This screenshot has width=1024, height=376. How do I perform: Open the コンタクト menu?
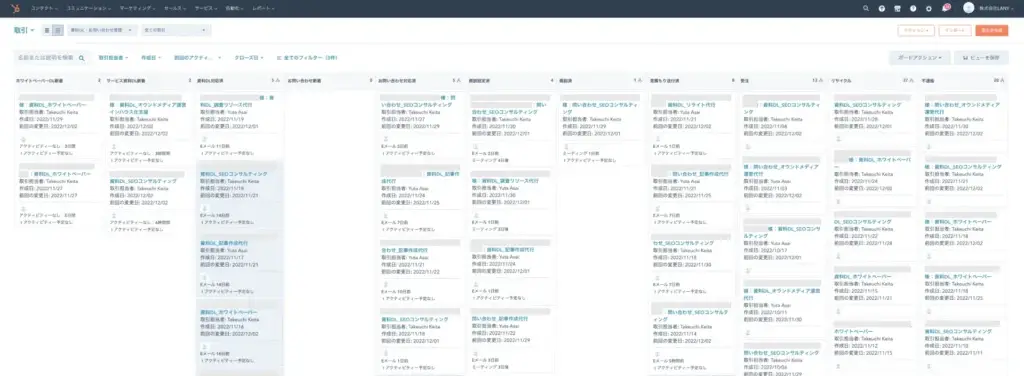coord(44,8)
